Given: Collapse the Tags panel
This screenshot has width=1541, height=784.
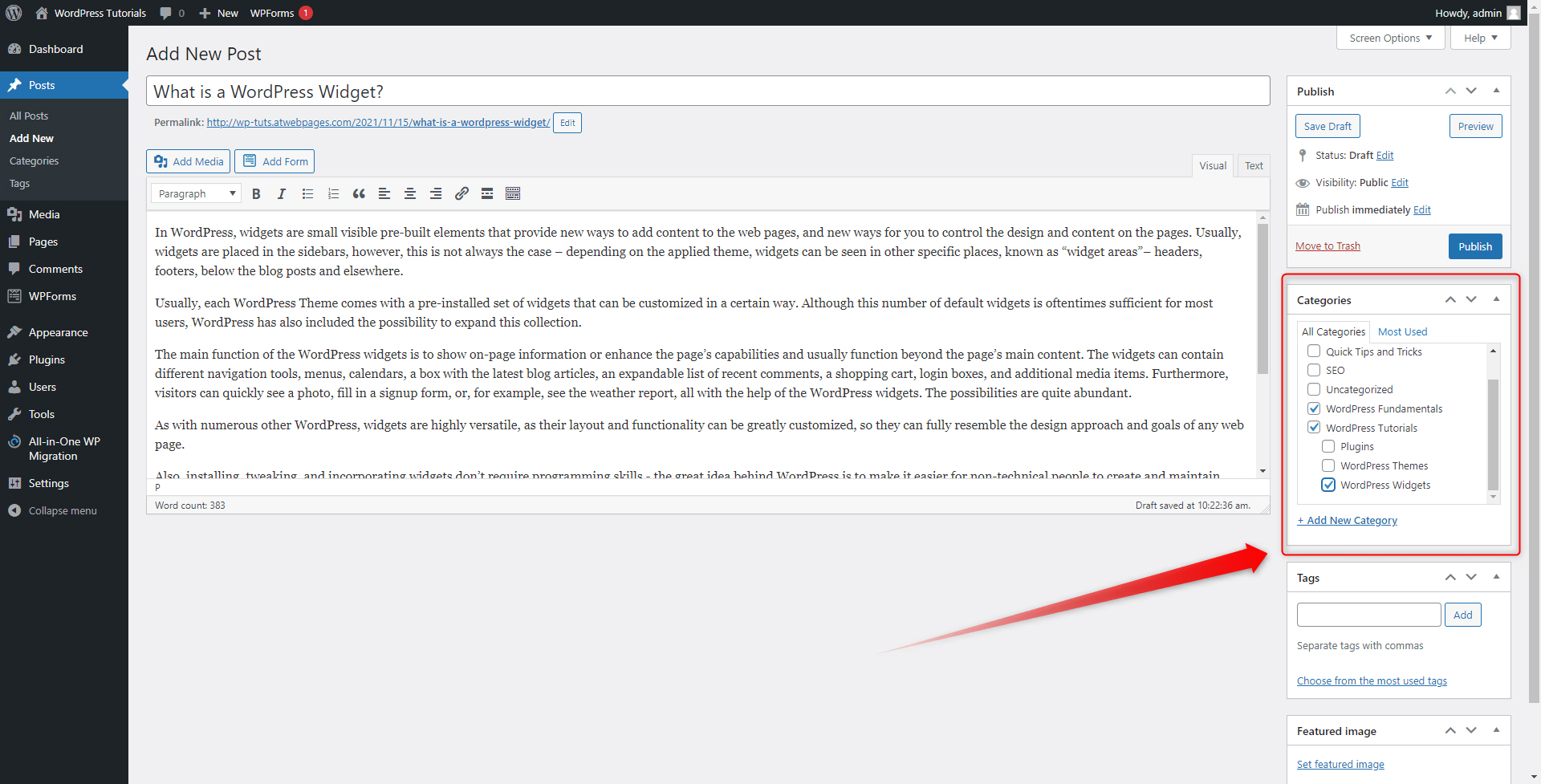Looking at the screenshot, I should click(1496, 577).
